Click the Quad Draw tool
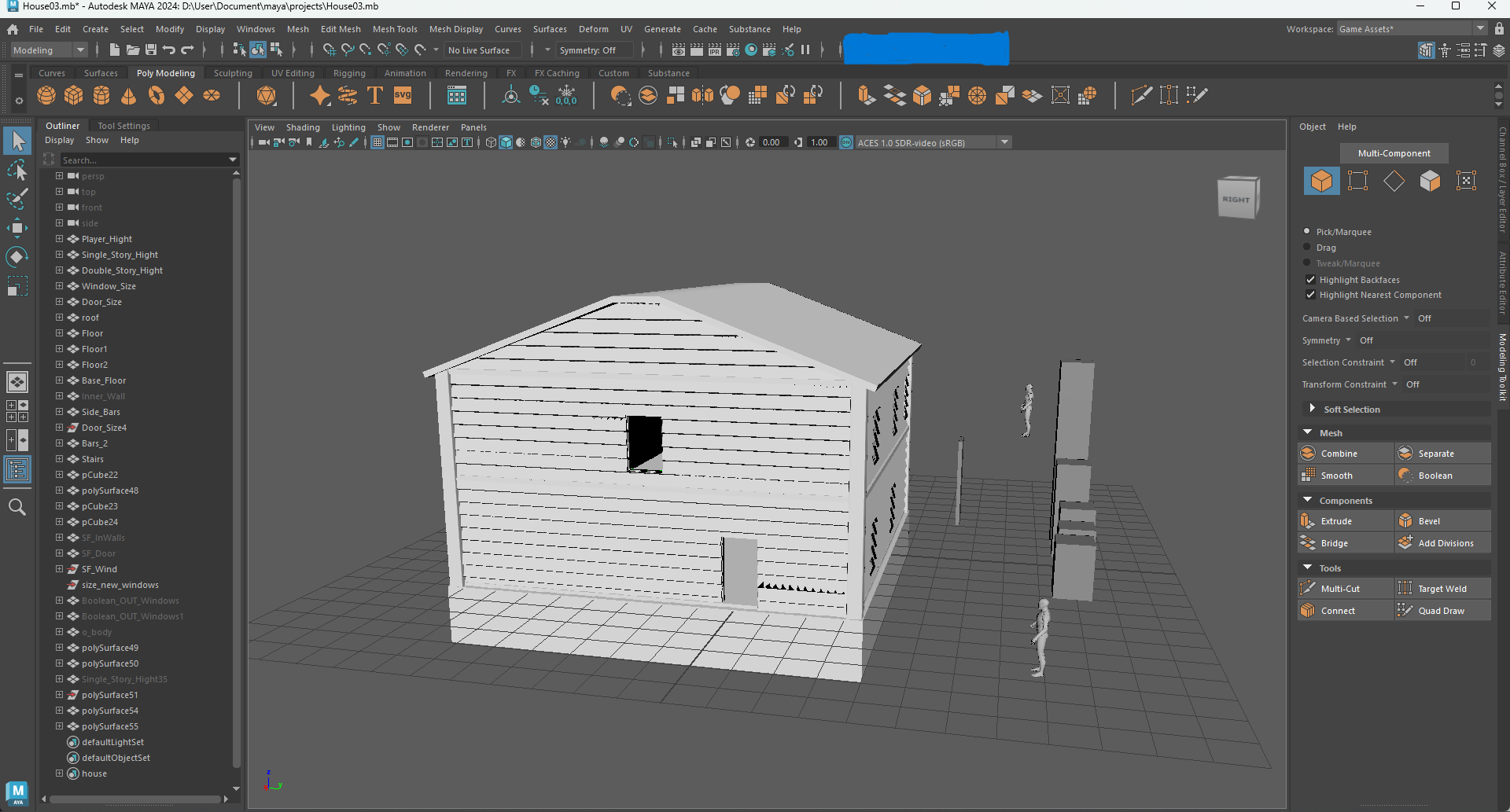This screenshot has height=812, width=1510. tap(1443, 611)
